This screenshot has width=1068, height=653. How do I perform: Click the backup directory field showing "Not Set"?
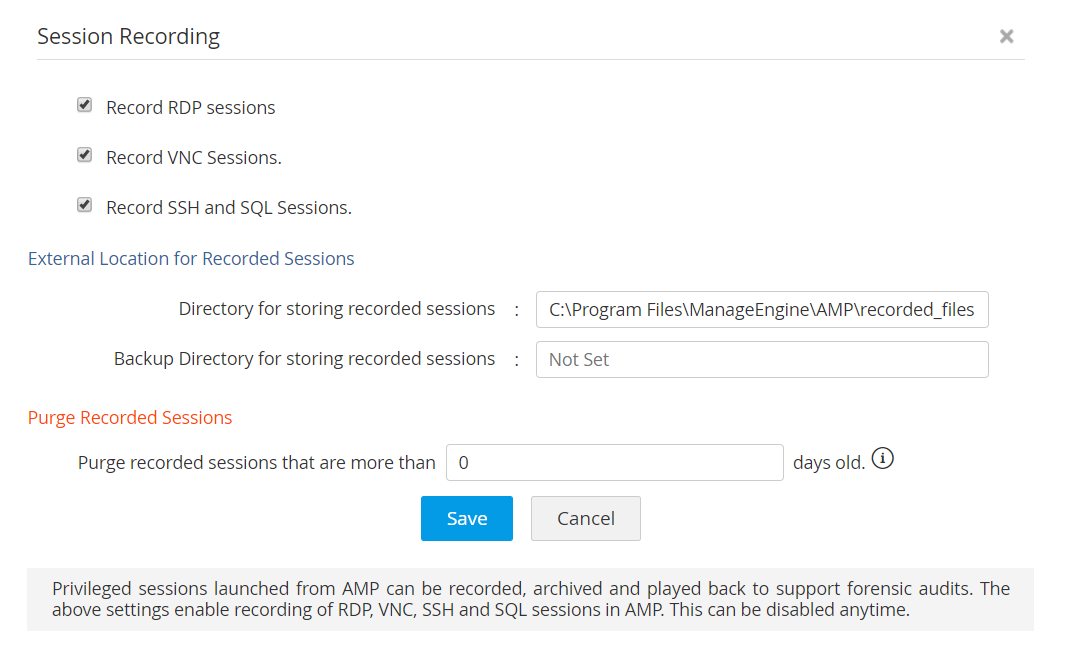point(762,359)
